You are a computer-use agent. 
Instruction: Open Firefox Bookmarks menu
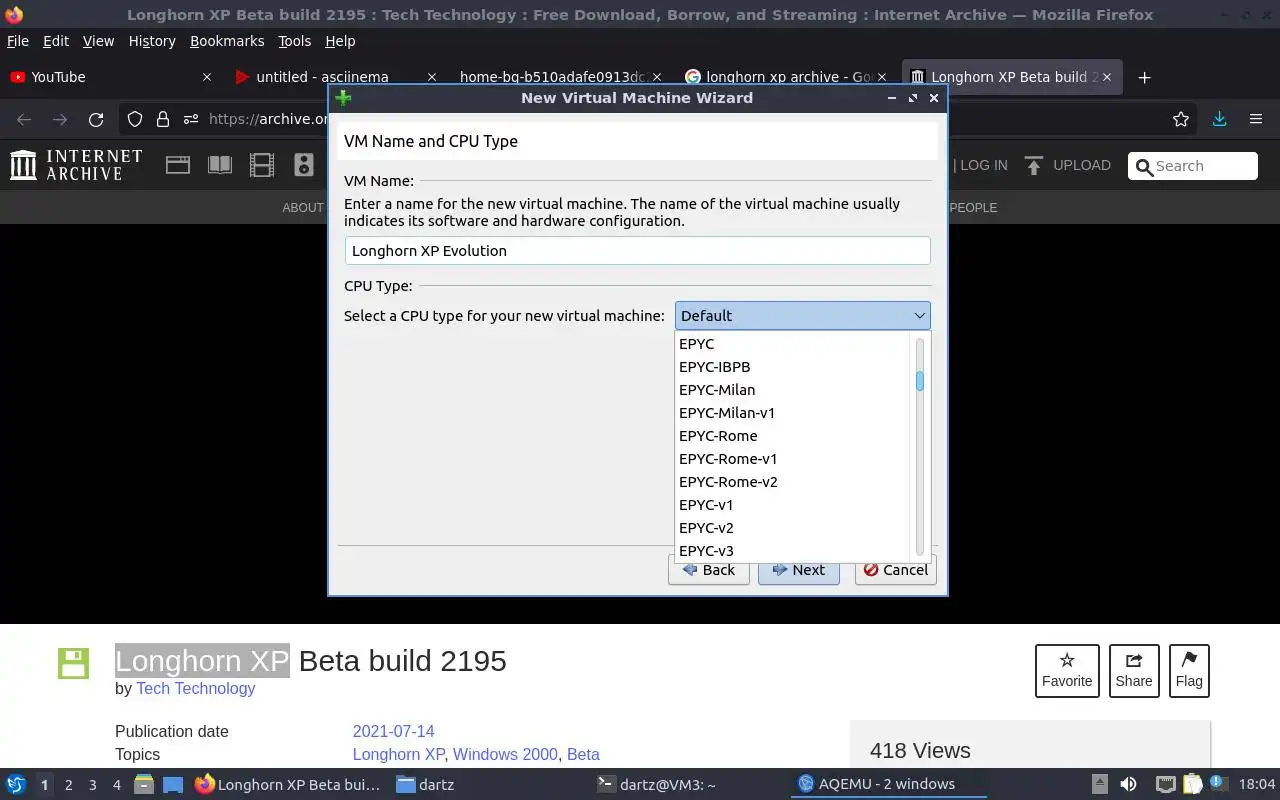pyautogui.click(x=227, y=41)
